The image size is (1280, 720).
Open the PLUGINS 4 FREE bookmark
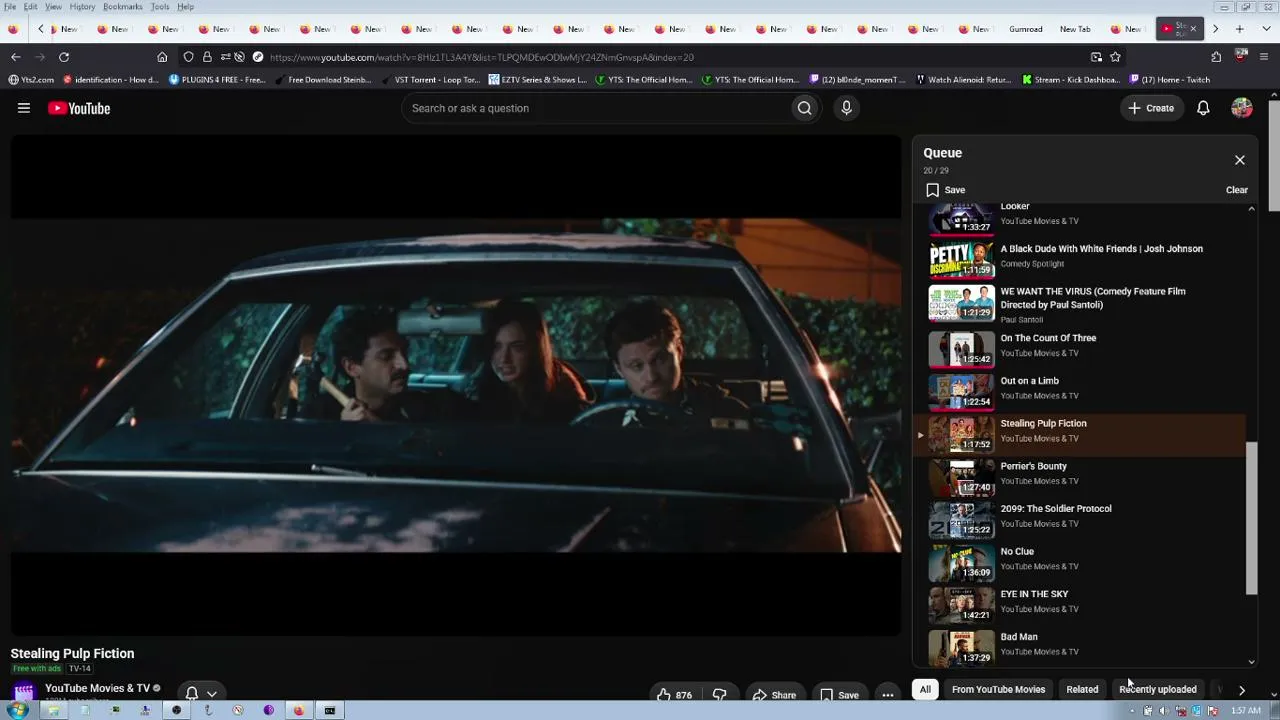click(217, 80)
